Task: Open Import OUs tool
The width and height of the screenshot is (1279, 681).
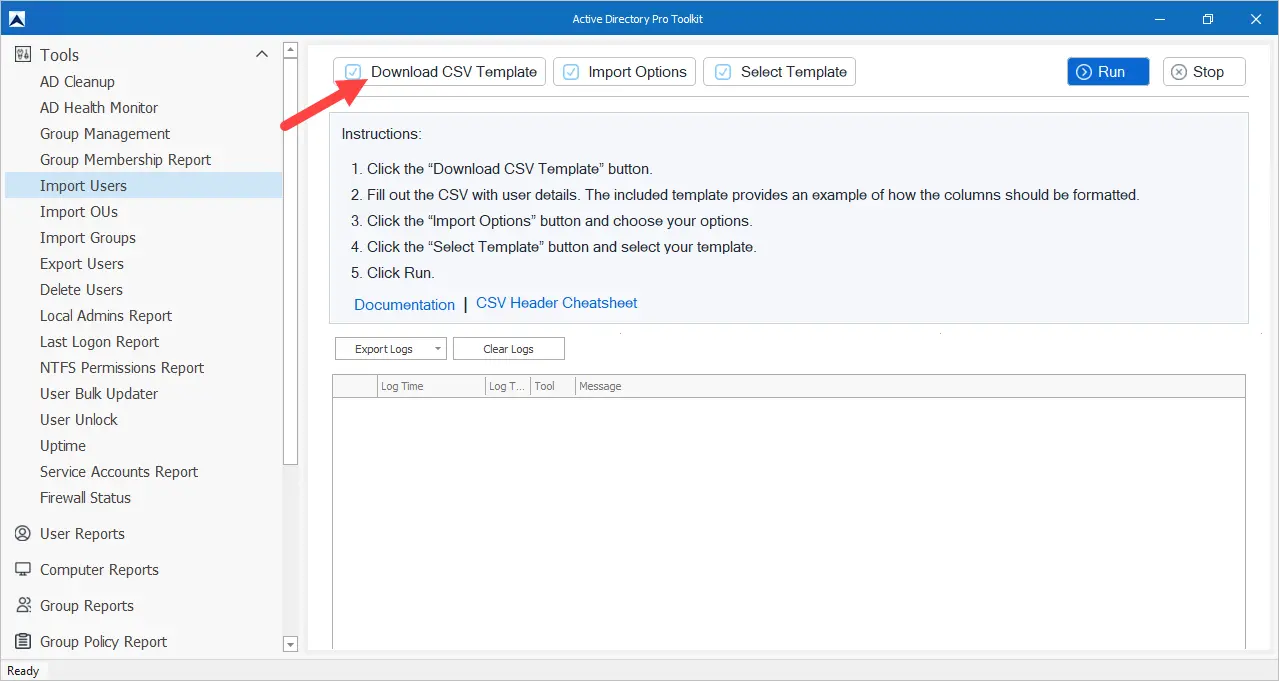Action: [x=79, y=212]
